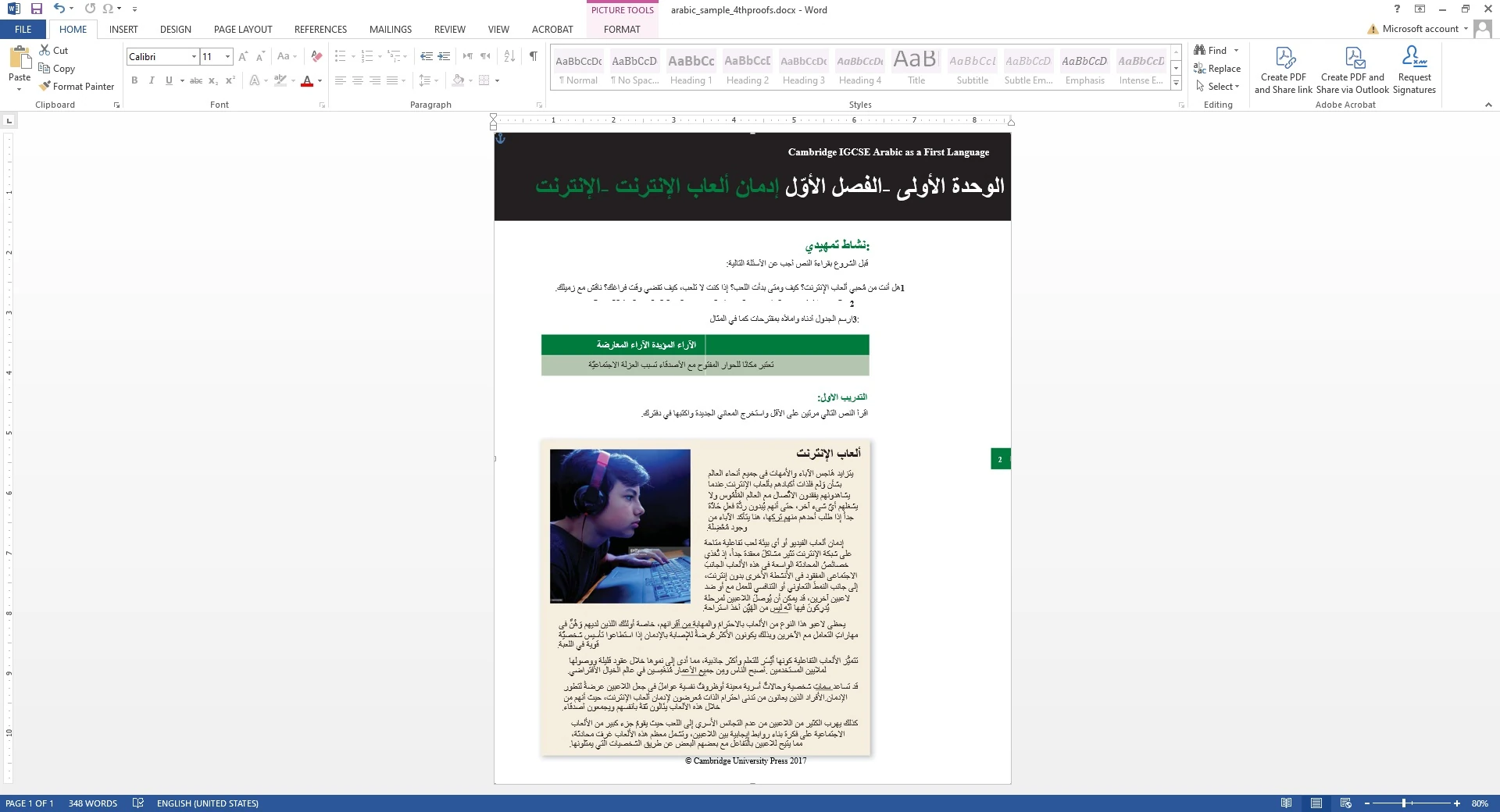
Task: Toggle show paragraph marks
Action: tap(534, 56)
